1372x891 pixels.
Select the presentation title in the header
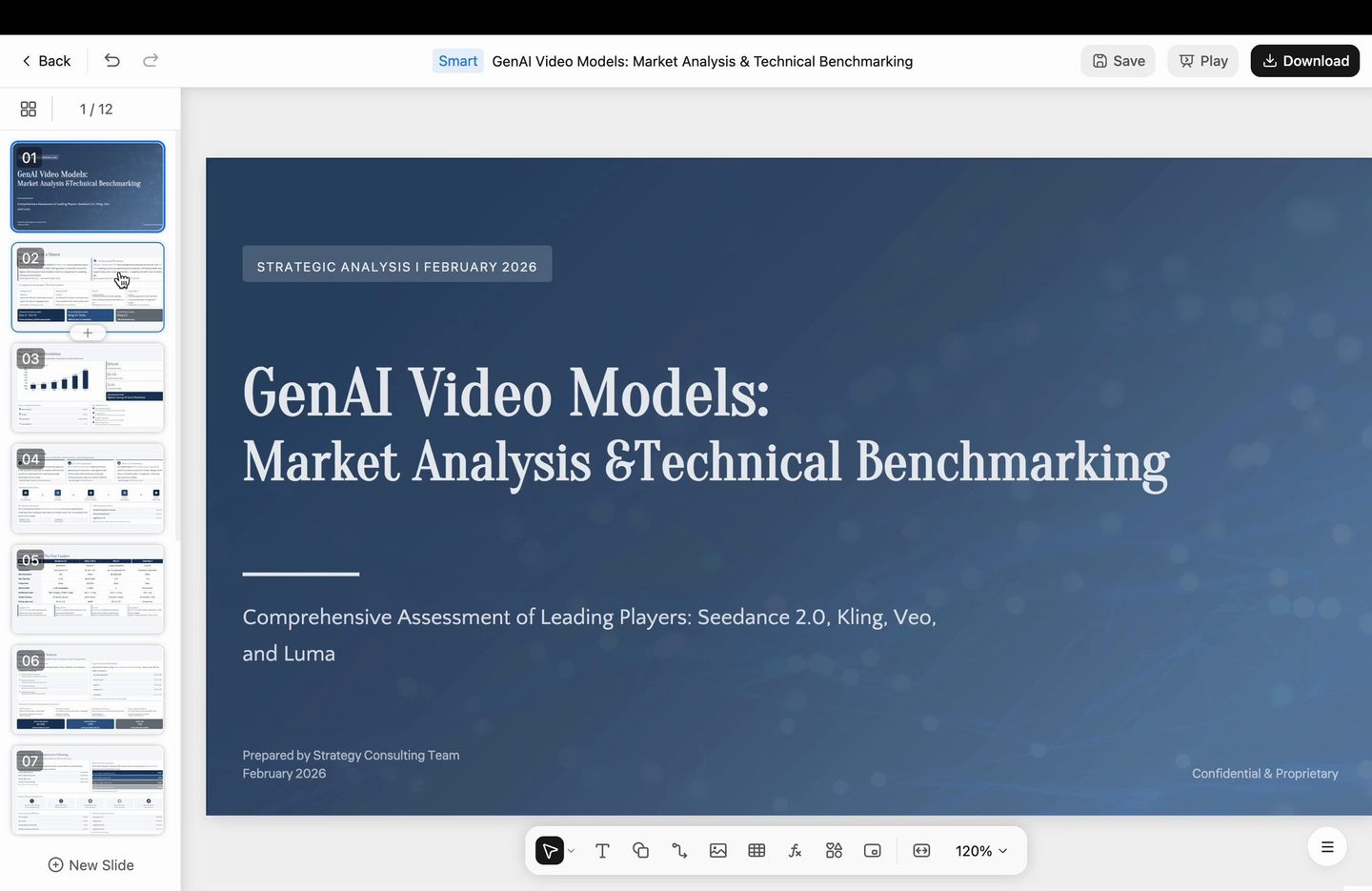pyautogui.click(x=702, y=61)
